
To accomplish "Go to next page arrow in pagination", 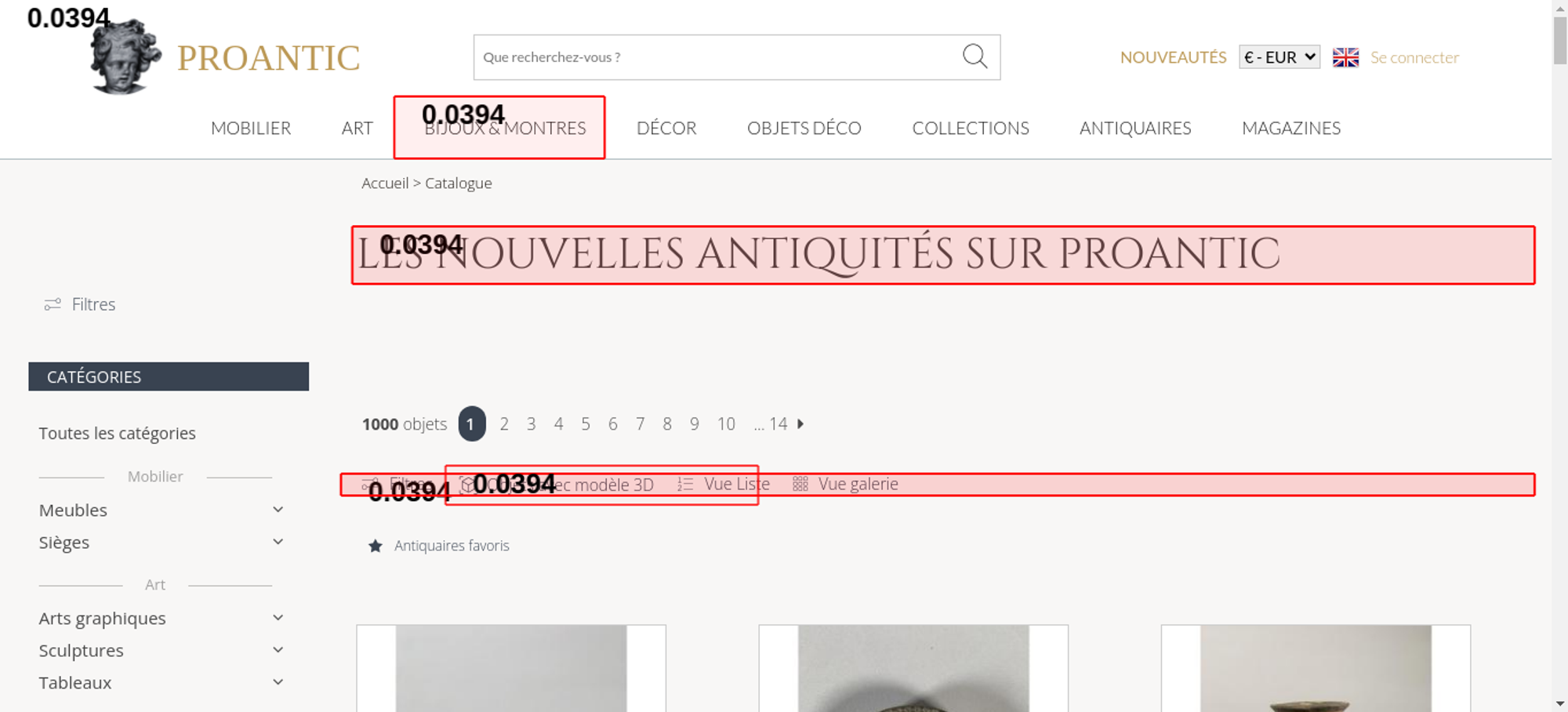I will pos(800,424).
